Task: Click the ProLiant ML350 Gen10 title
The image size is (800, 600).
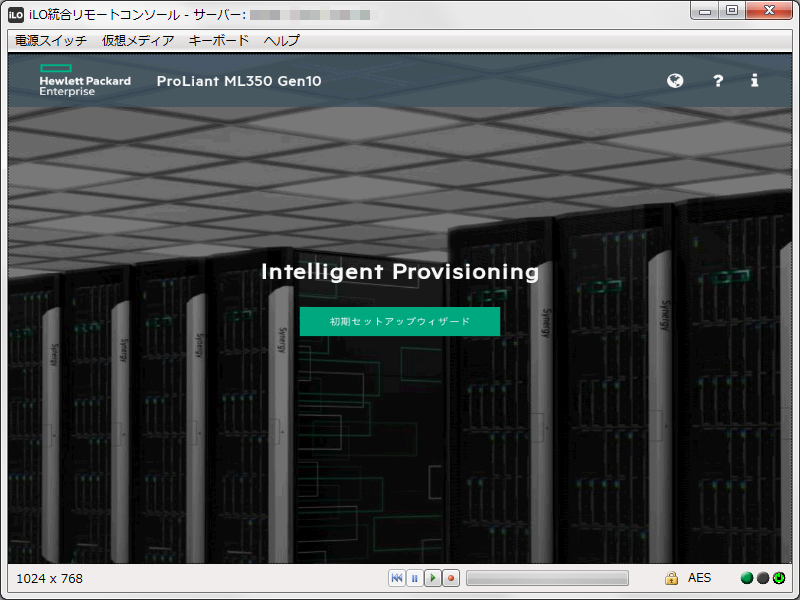Action: (239, 81)
